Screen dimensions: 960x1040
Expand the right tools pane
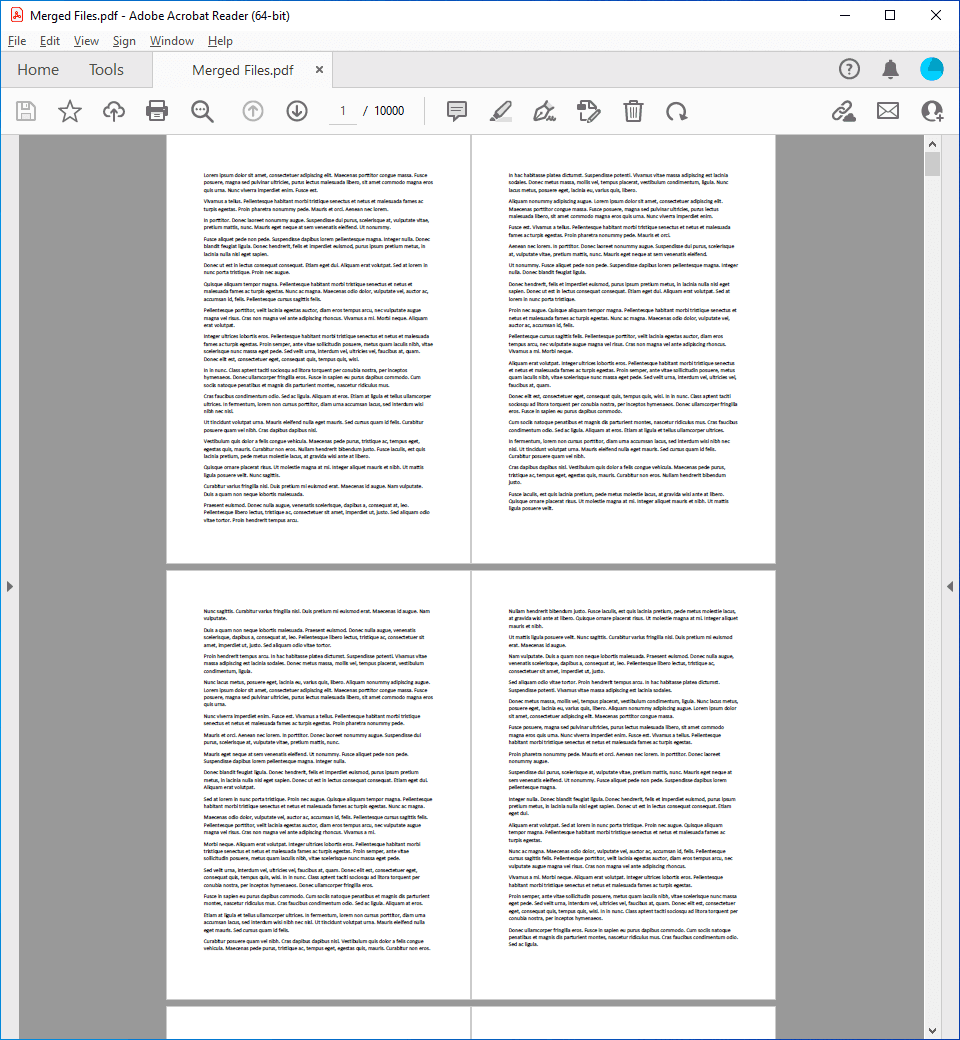click(x=950, y=586)
